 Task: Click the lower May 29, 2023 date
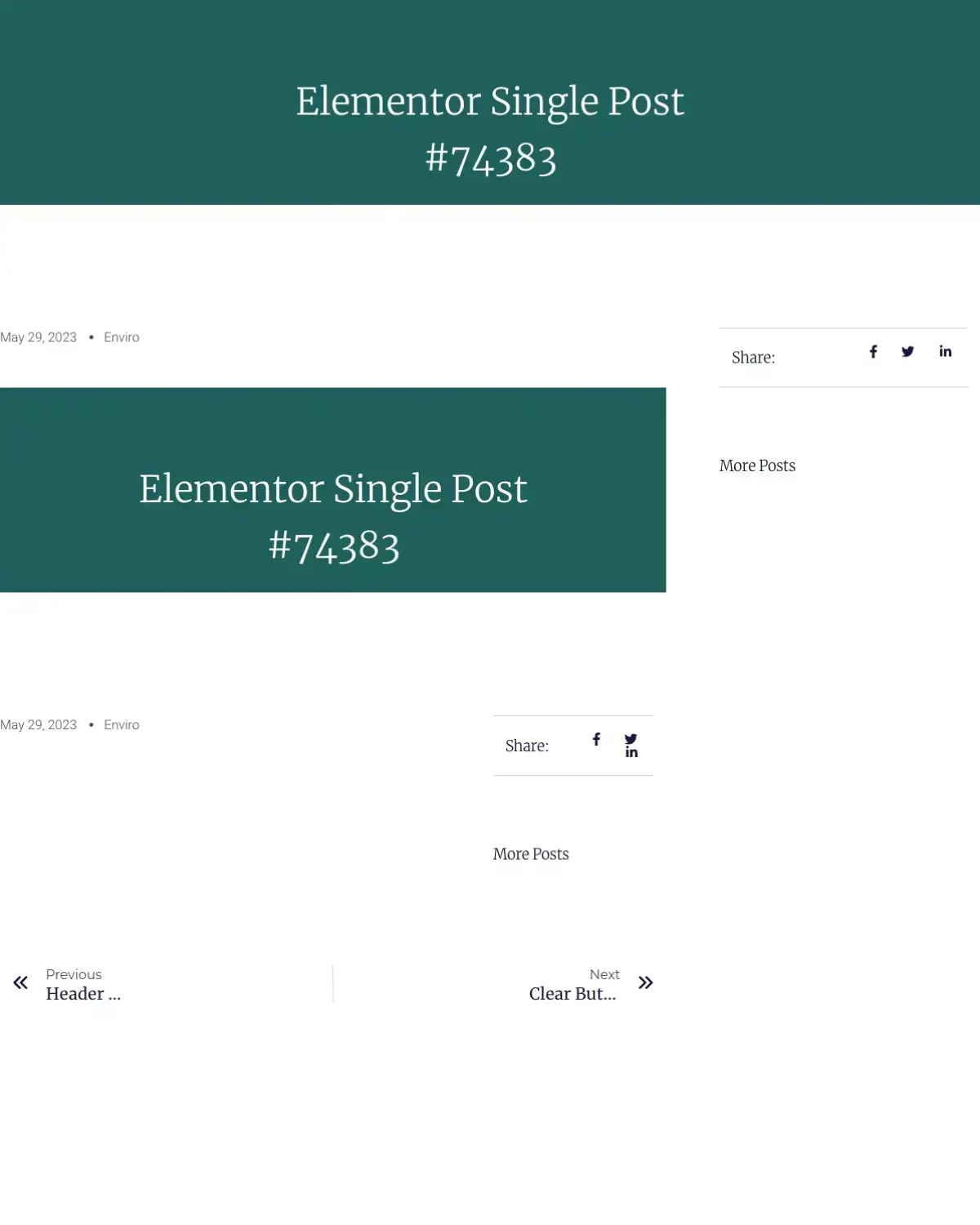point(38,725)
